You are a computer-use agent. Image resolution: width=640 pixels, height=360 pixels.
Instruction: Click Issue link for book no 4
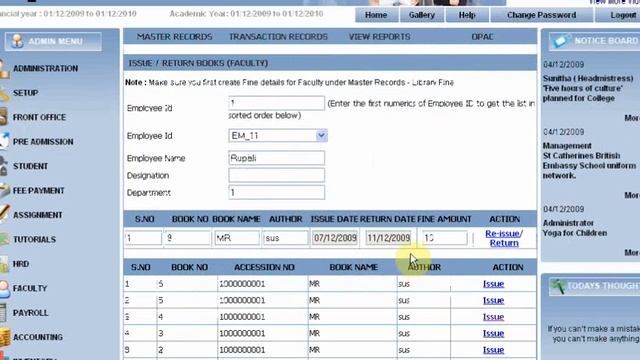tap(493, 317)
